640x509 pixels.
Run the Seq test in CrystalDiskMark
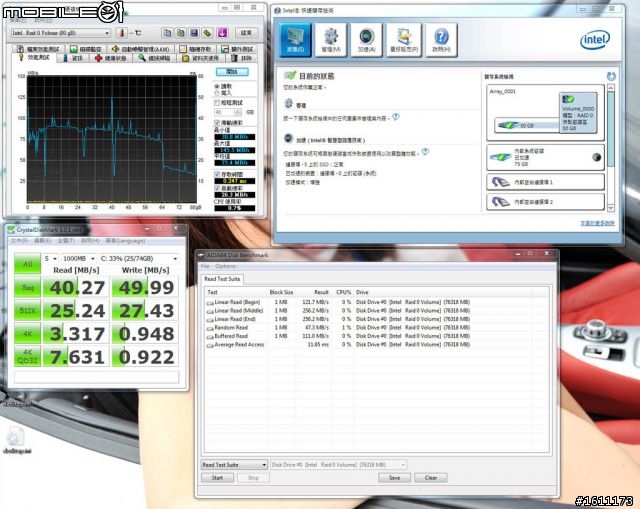tap(27, 287)
